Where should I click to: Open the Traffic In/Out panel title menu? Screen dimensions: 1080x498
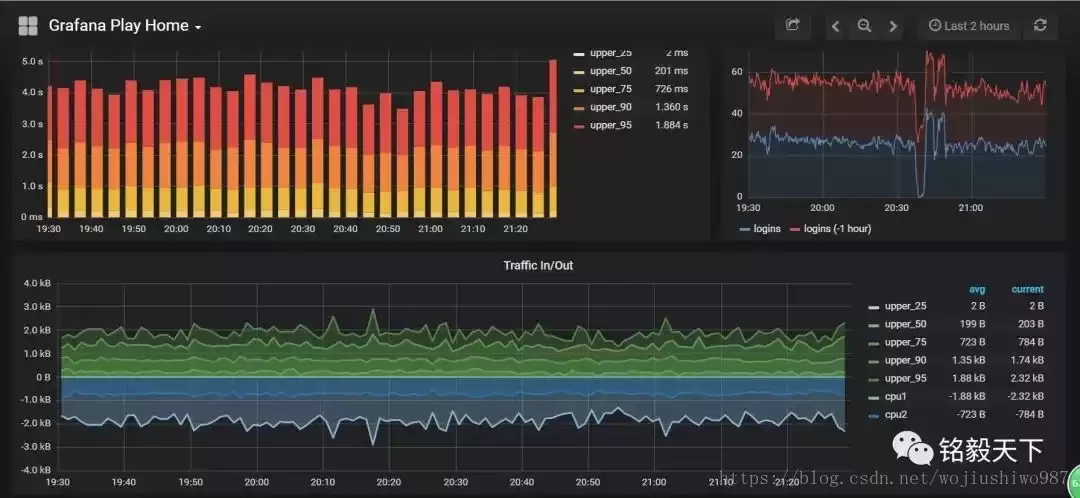click(x=538, y=265)
